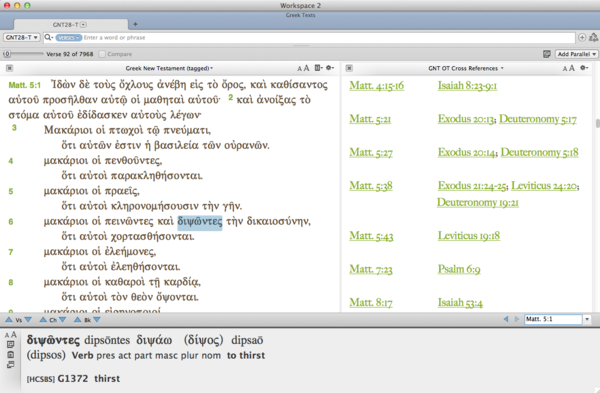Open the Deuteronomy 5:18 cross reference

(x=540, y=152)
